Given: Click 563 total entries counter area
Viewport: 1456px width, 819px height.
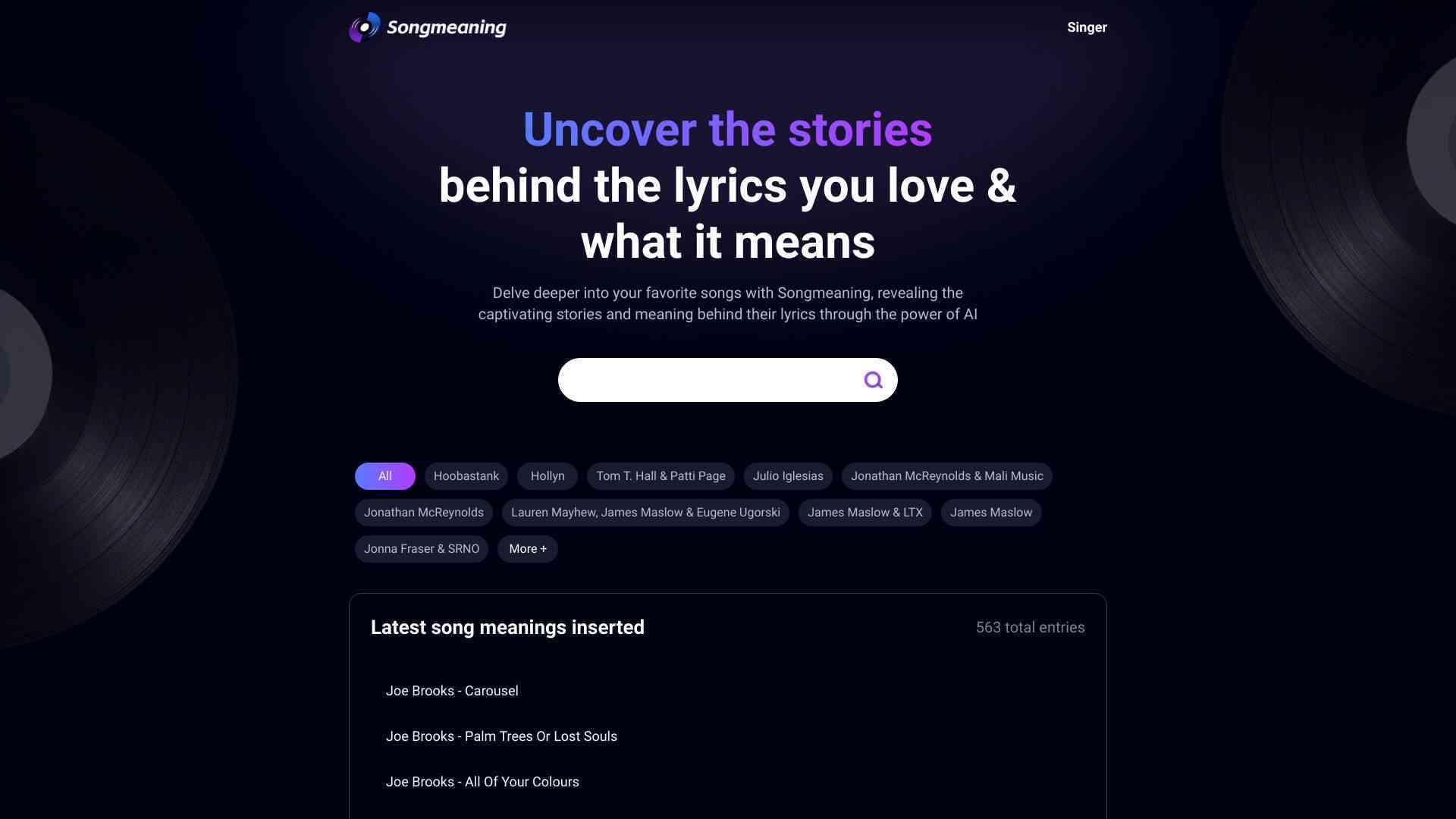Looking at the screenshot, I should pos(1030,627).
